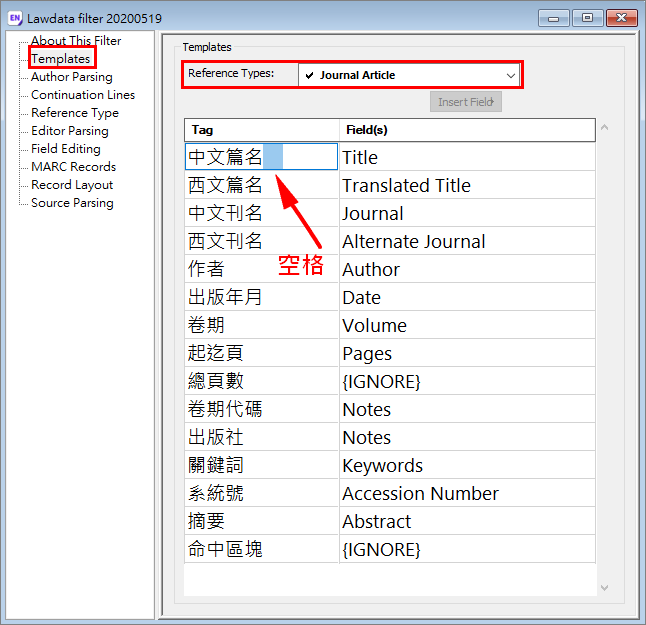Click the Alternate Journal field cell

pos(467,241)
